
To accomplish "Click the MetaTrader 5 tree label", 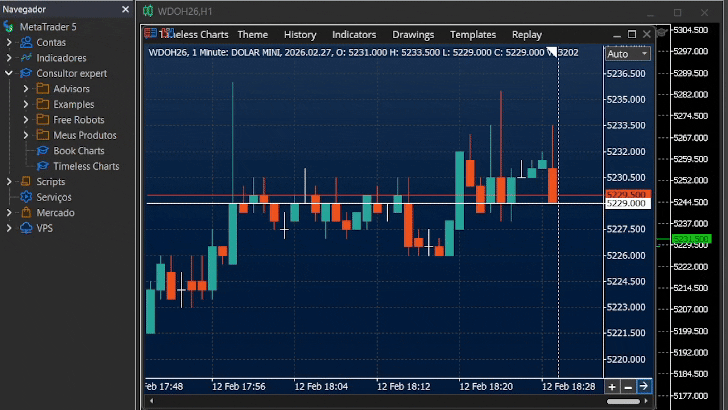I will click(x=48, y=27).
